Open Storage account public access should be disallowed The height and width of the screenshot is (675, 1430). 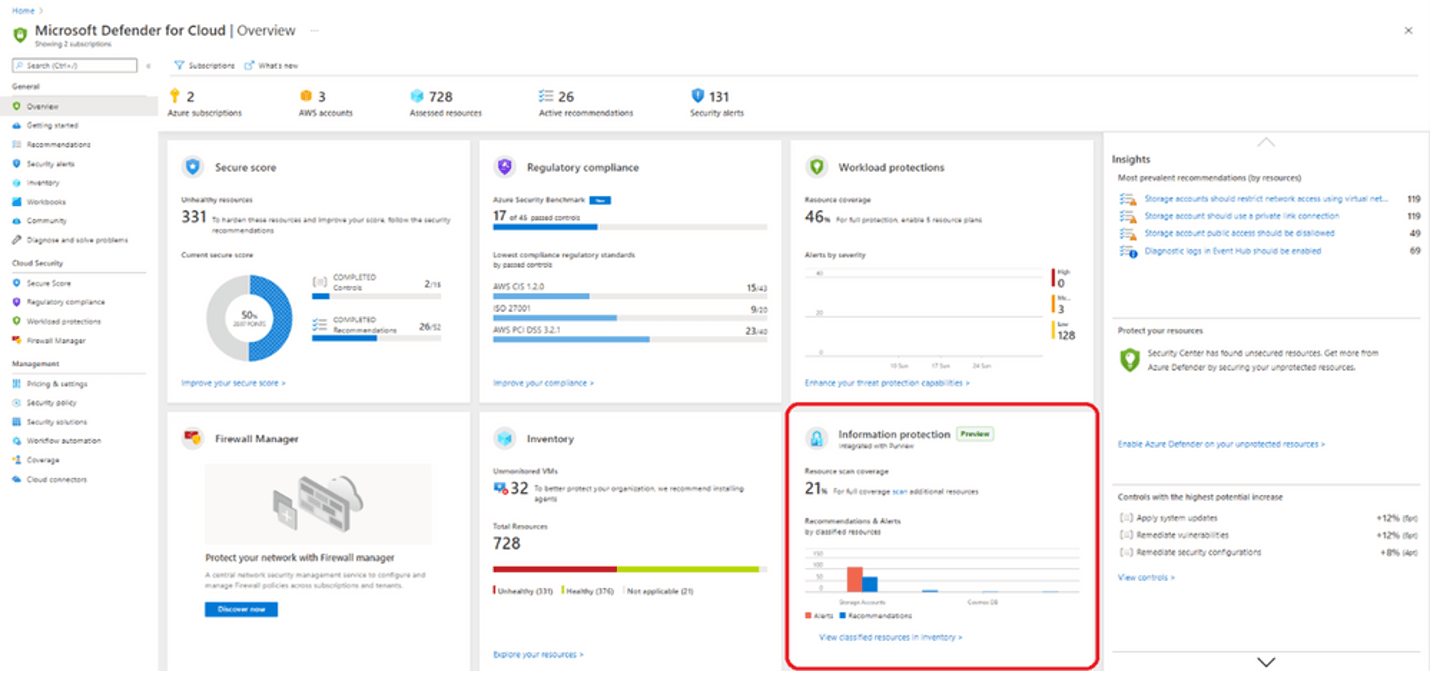1239,233
